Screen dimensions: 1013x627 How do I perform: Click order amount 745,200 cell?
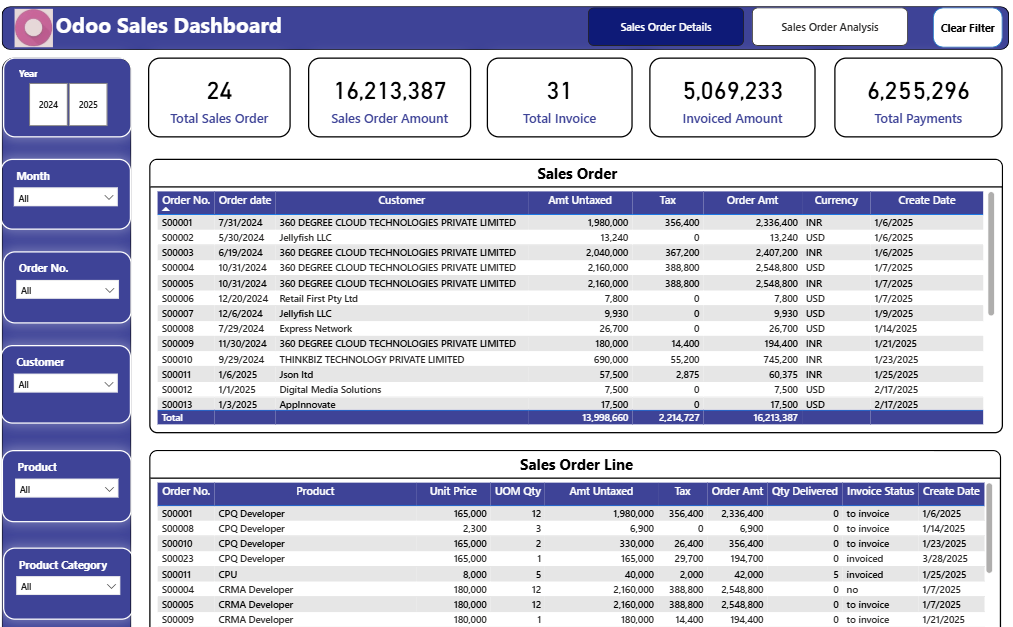pos(780,360)
